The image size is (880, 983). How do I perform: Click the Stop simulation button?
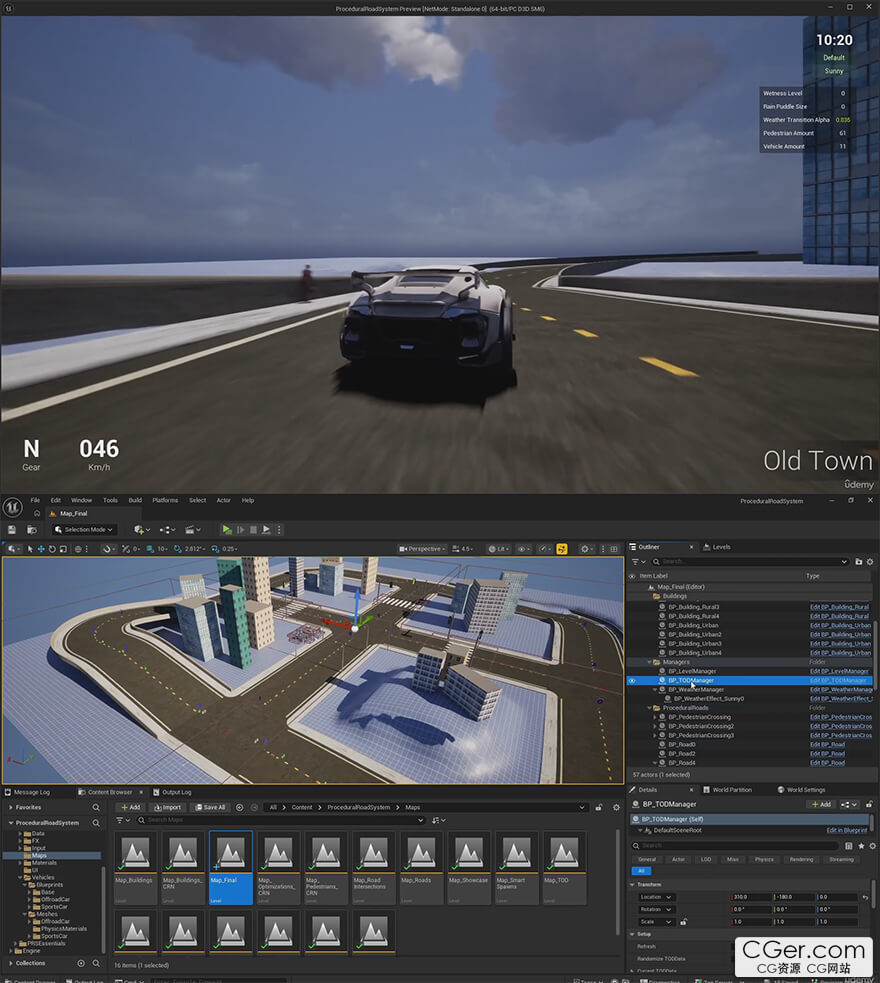click(254, 529)
